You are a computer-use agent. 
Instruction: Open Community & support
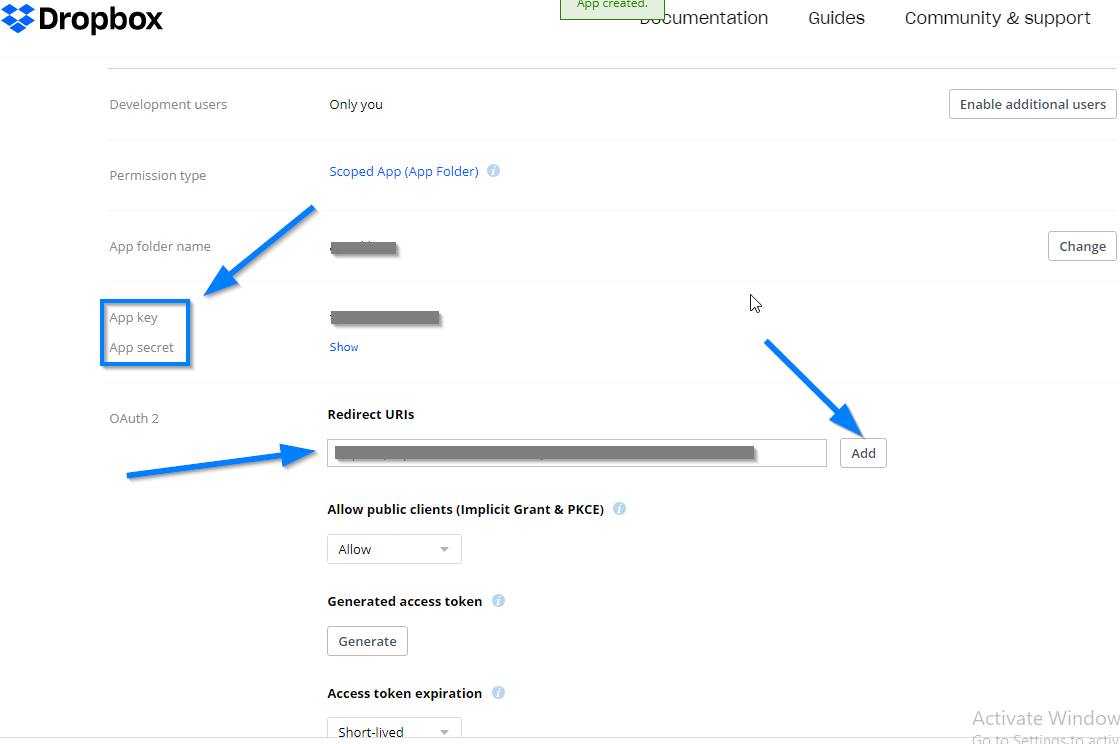(x=996, y=18)
